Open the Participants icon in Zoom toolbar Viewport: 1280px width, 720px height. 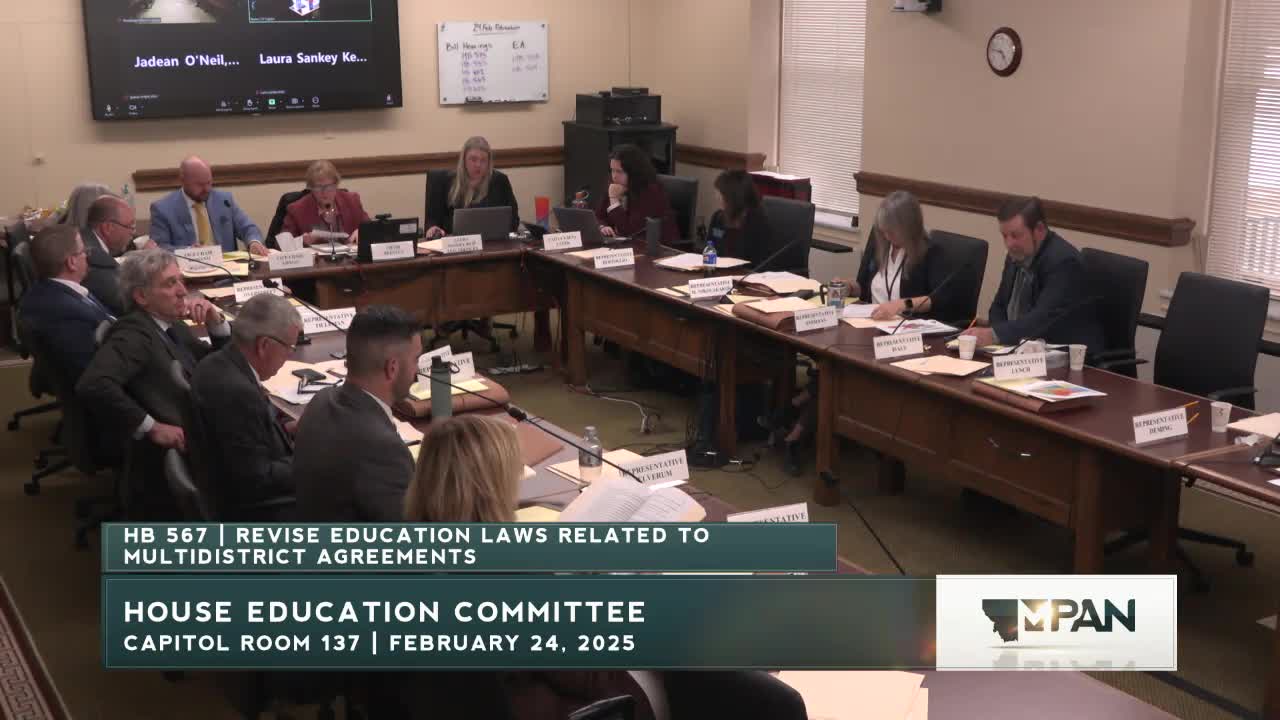pyautogui.click(x=223, y=104)
